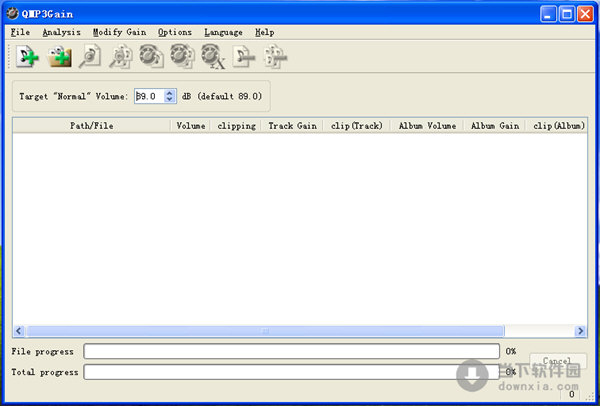Click the window resize grip corner
Screen dimensions: 600x406
pos(589,395)
